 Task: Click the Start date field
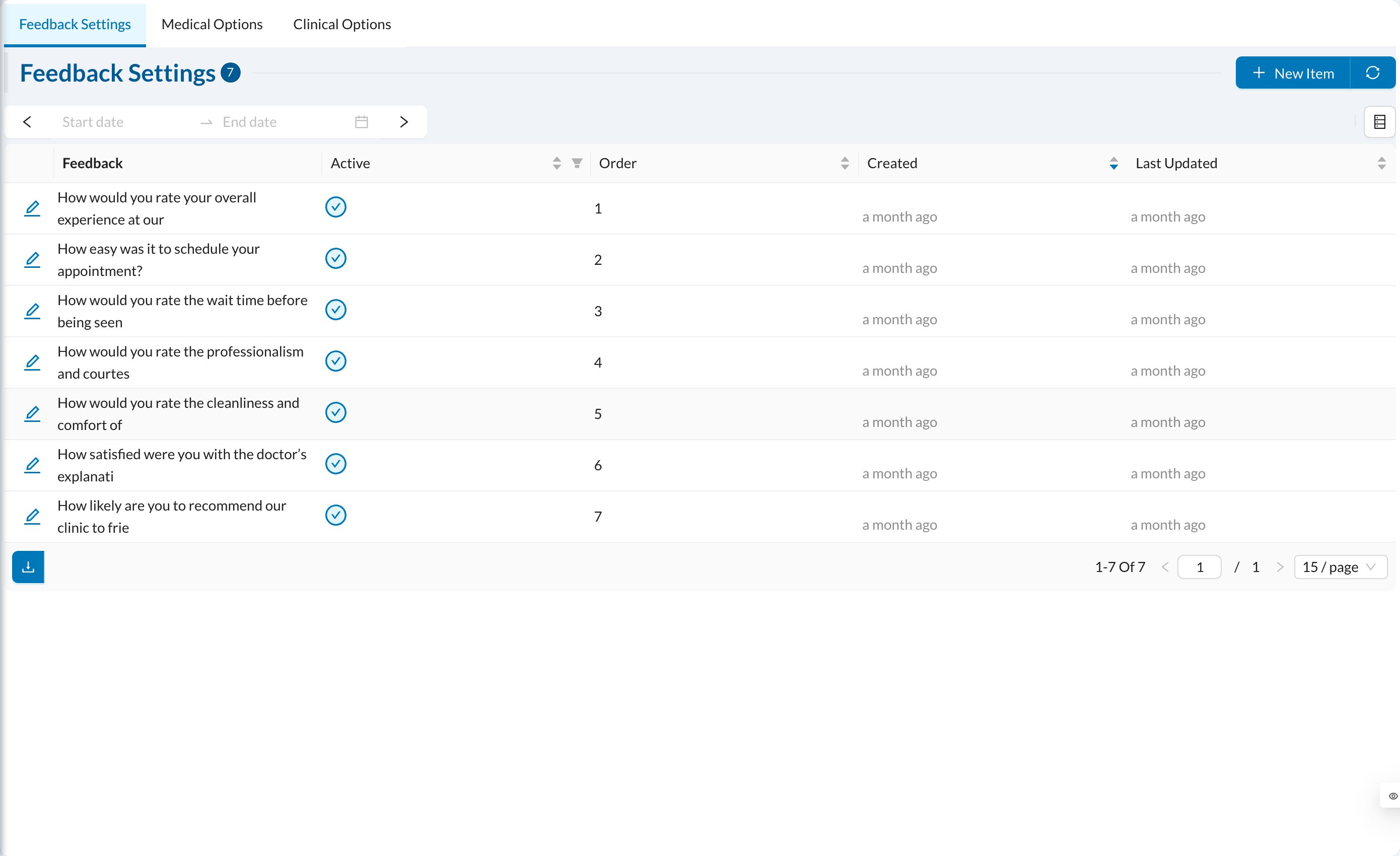pos(125,121)
